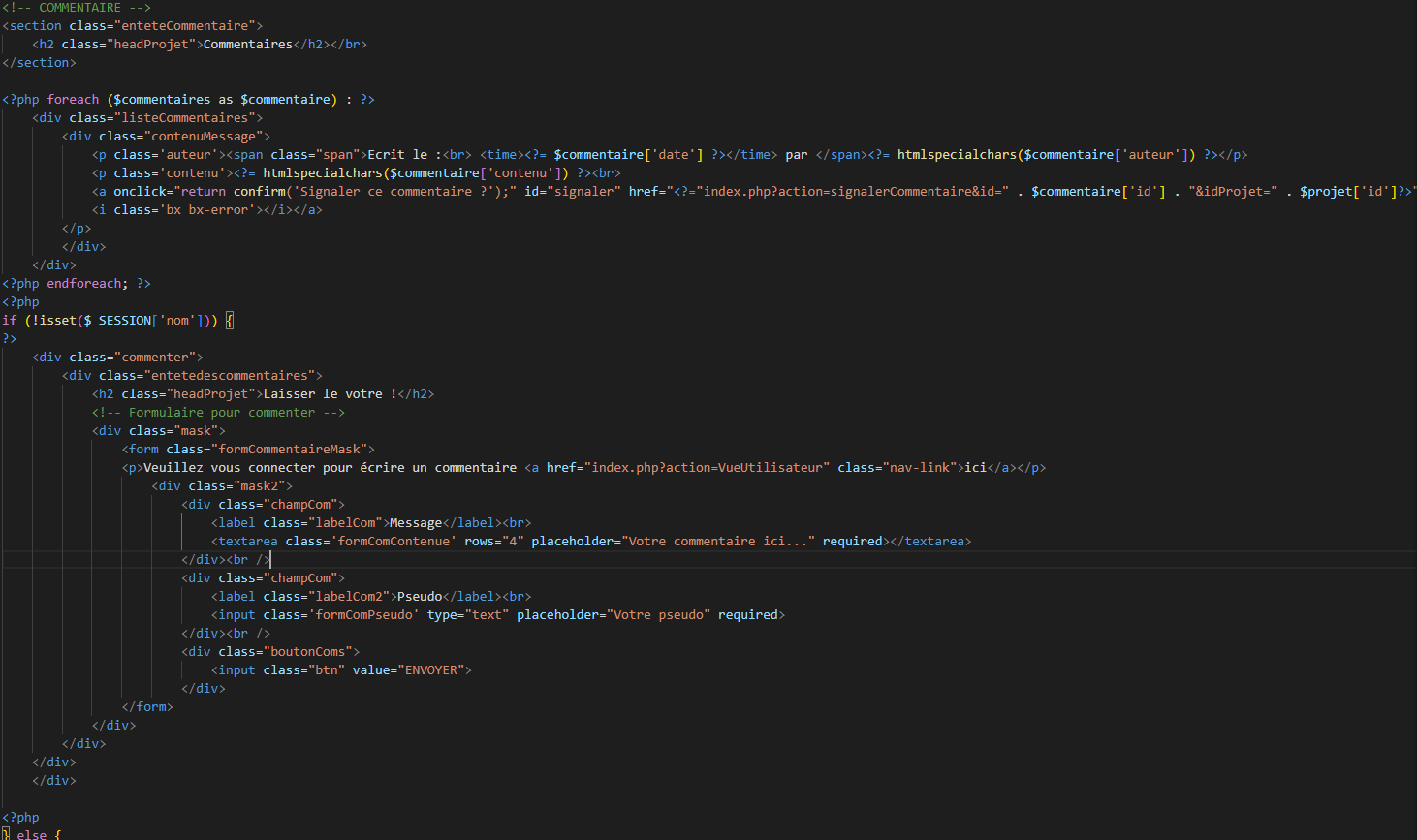Click the "btn" class value

click(x=327, y=670)
